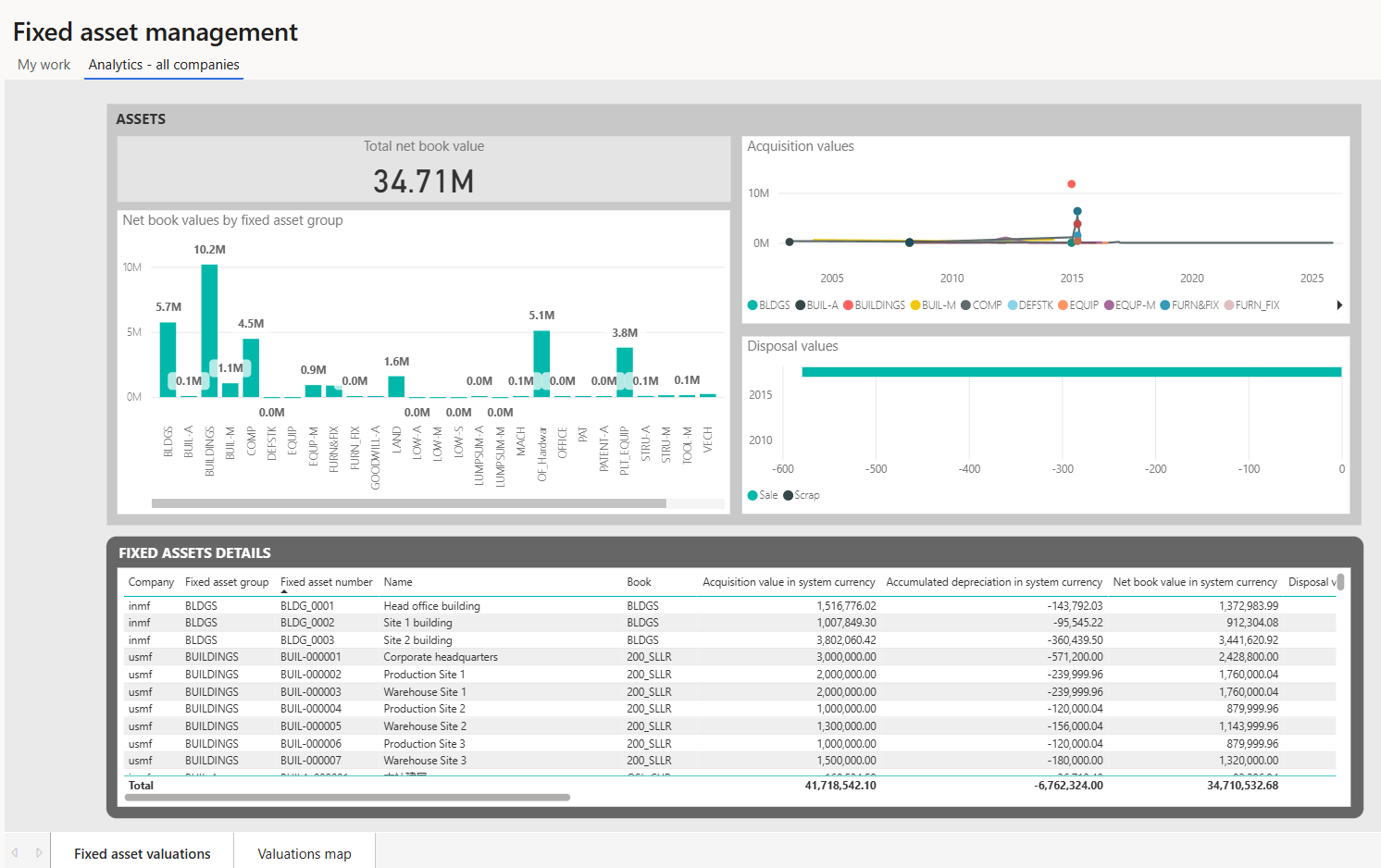This screenshot has width=1381, height=868.
Task: Sort by Accumulated depreciation in system currency
Action: (994, 582)
